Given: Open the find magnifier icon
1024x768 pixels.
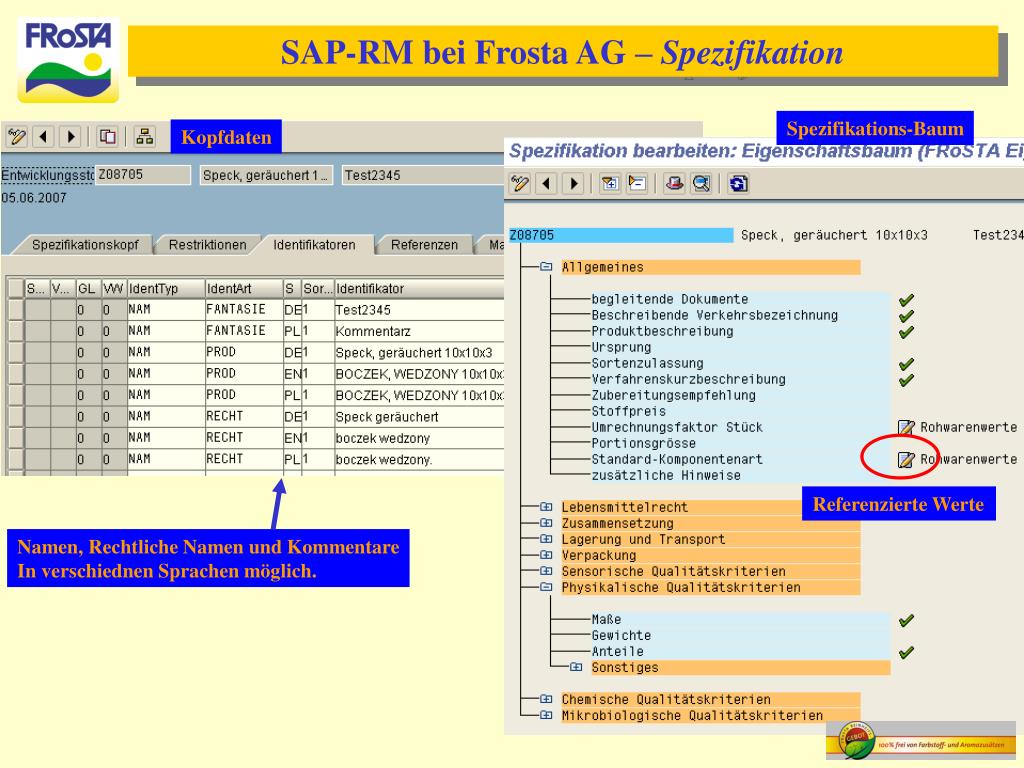Looking at the screenshot, I should 699,185.
